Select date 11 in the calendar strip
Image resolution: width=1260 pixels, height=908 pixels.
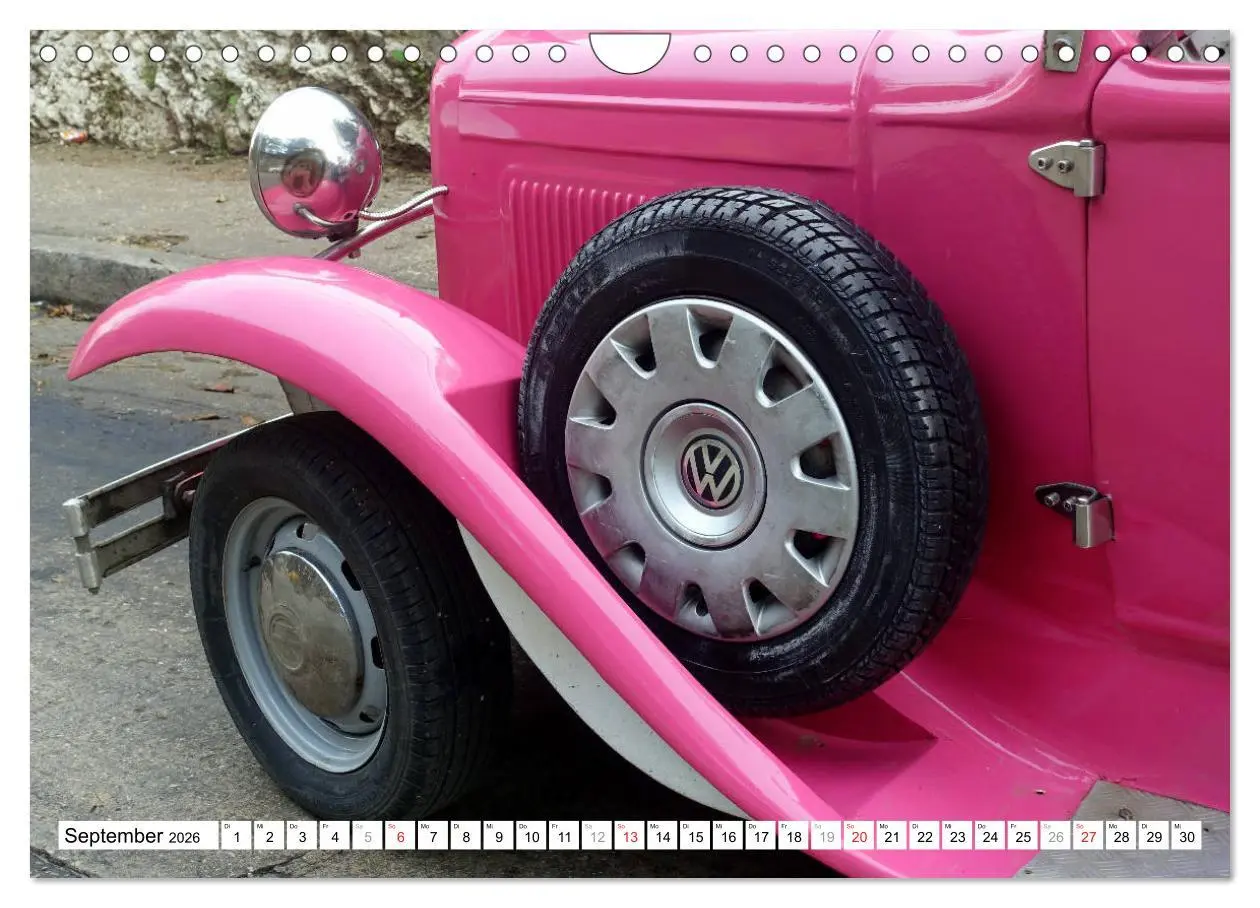(564, 836)
